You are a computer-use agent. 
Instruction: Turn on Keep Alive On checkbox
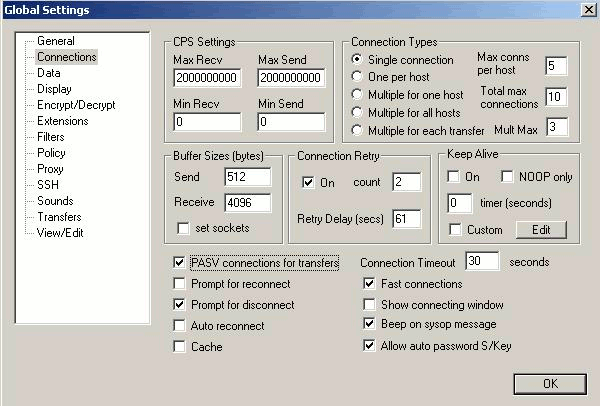point(456,177)
